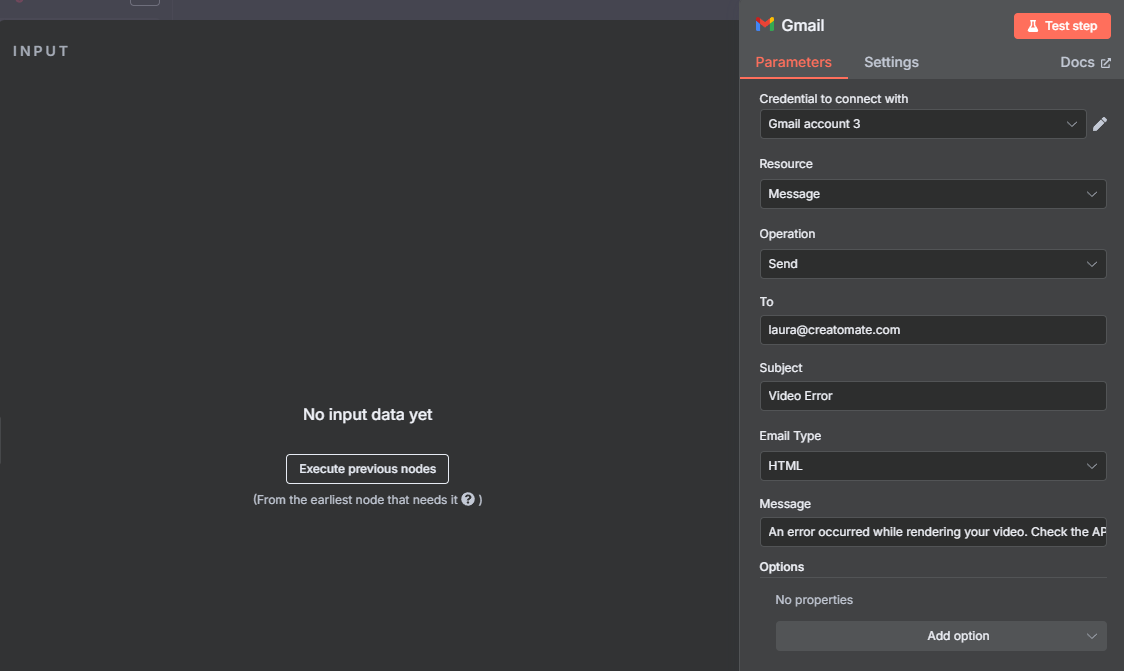Open the Docs external link
Viewport: 1124px width, 671px height.
[x=1085, y=62]
